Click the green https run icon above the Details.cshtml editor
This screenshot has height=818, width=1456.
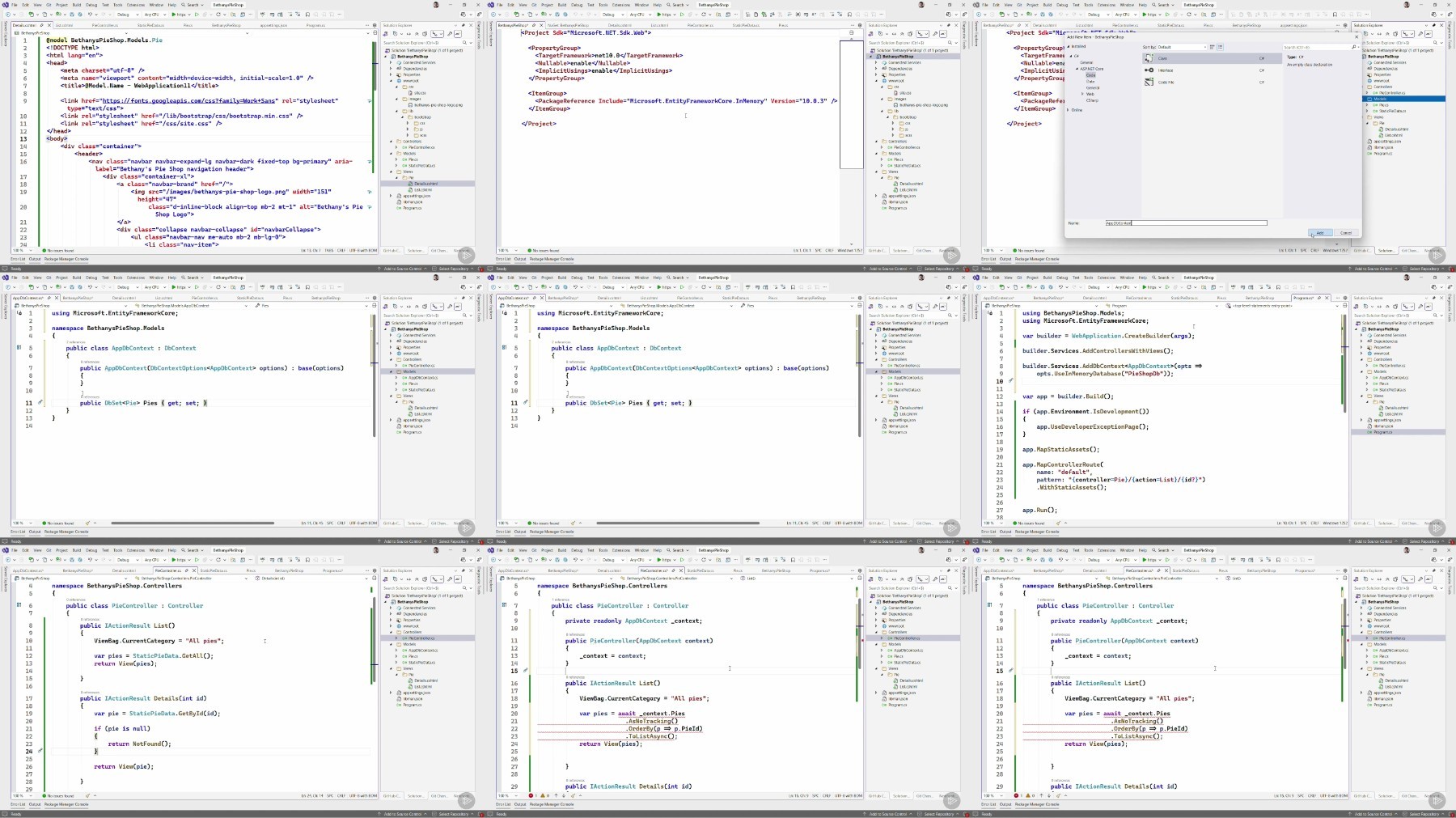tap(172, 15)
